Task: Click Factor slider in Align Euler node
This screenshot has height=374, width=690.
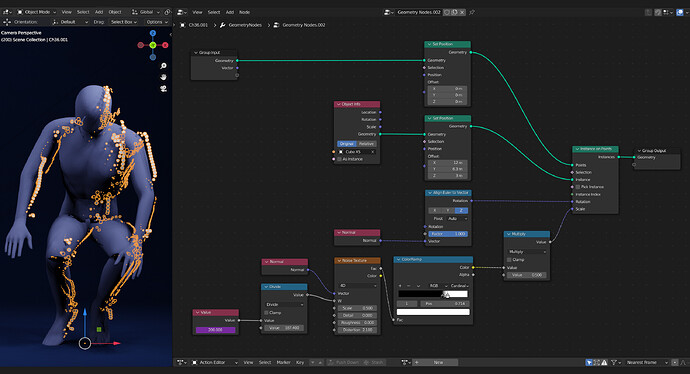Action: [448, 234]
